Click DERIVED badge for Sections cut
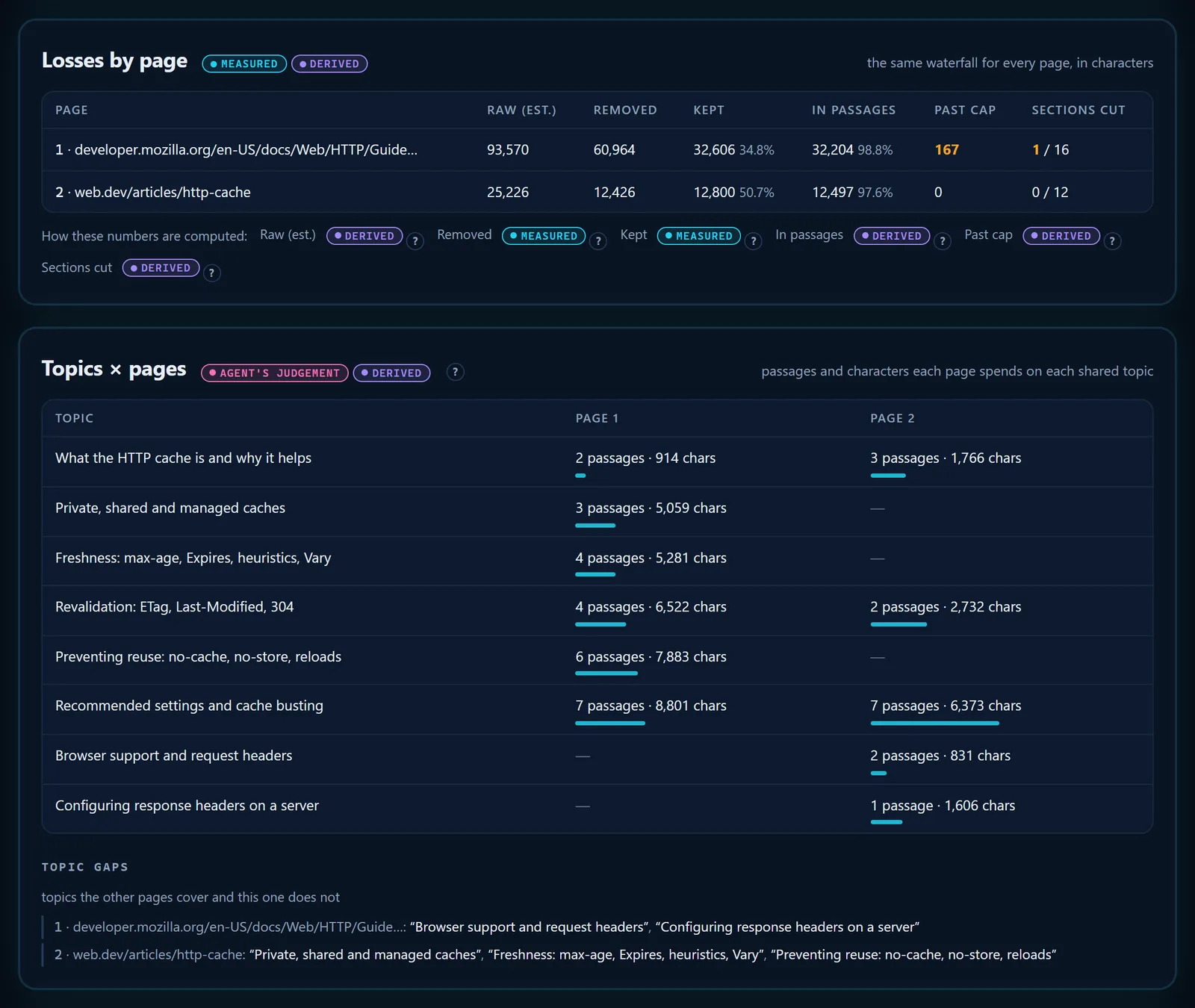This screenshot has width=1195, height=1008. click(x=161, y=268)
